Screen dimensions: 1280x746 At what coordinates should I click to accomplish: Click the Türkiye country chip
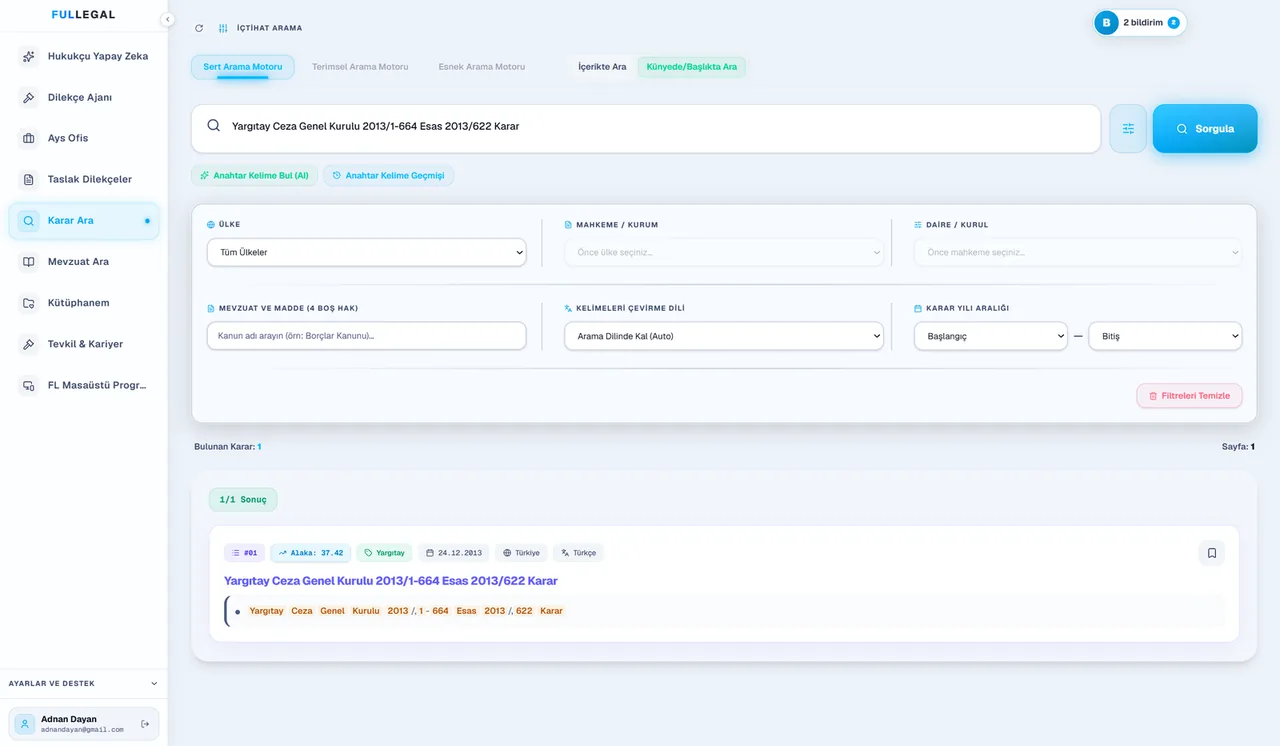coord(521,553)
